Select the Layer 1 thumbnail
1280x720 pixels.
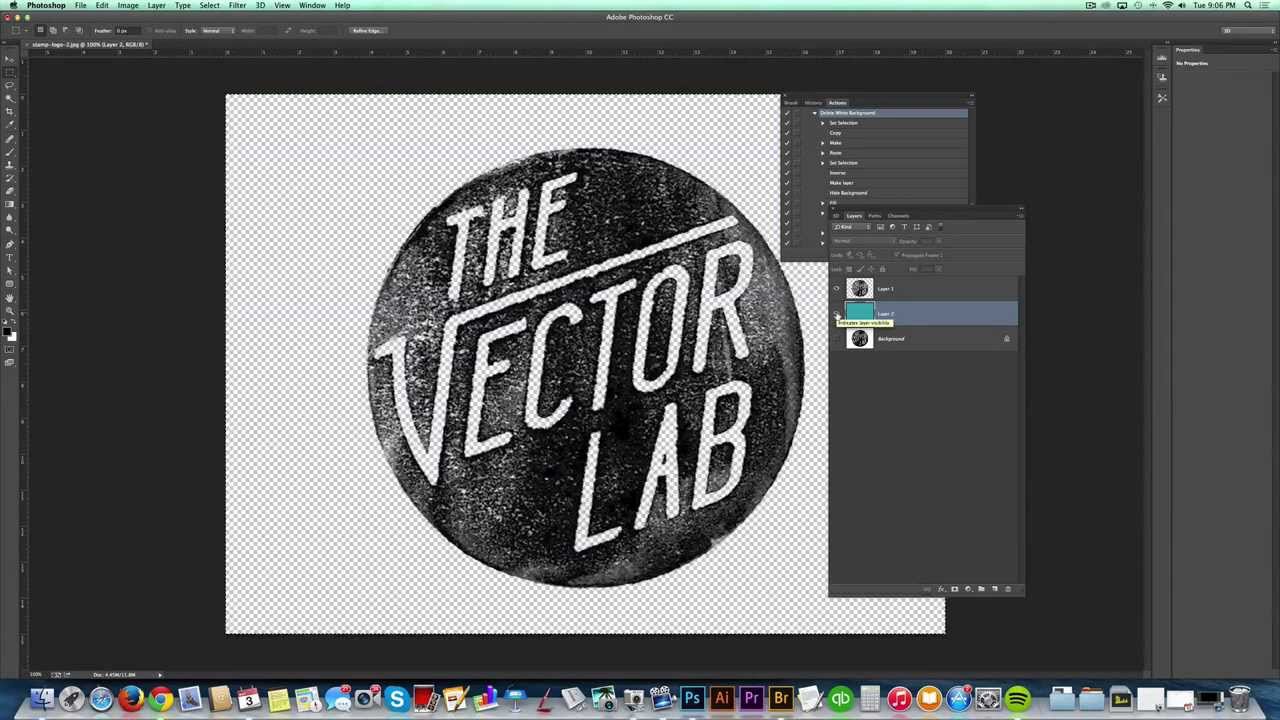tap(860, 289)
